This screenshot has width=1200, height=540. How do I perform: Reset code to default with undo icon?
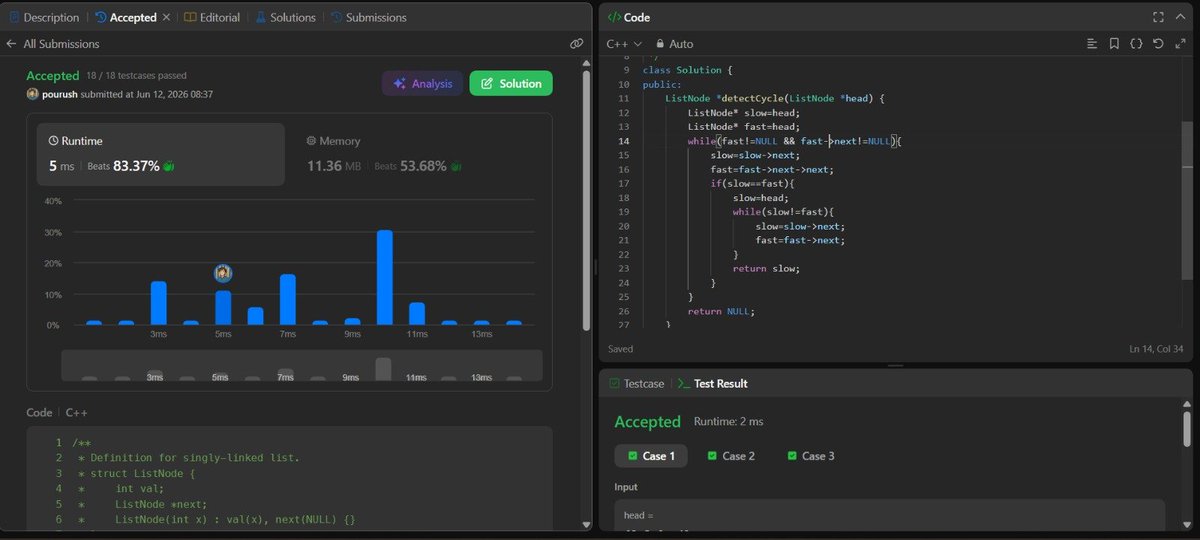(x=1158, y=44)
